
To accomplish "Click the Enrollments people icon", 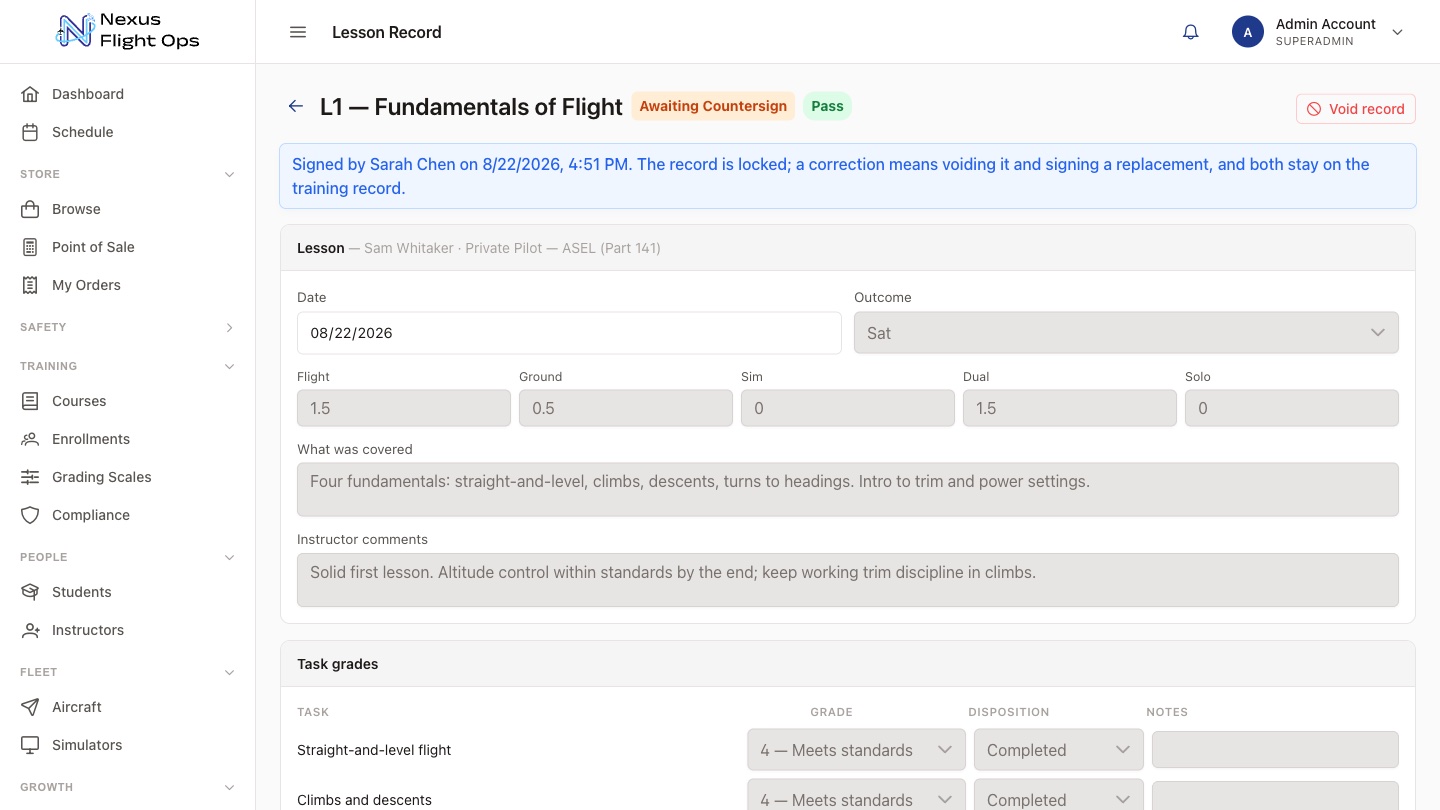I will [x=30, y=439].
